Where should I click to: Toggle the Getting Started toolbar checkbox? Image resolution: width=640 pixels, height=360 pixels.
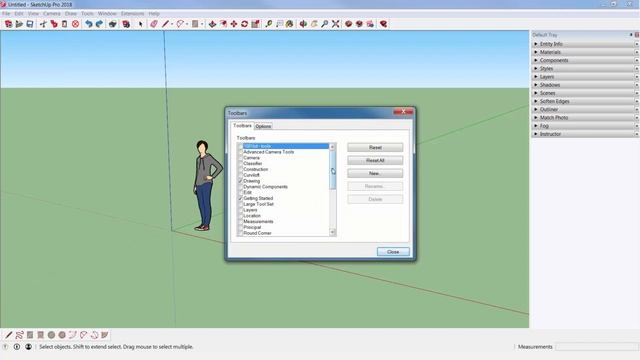(x=240, y=198)
